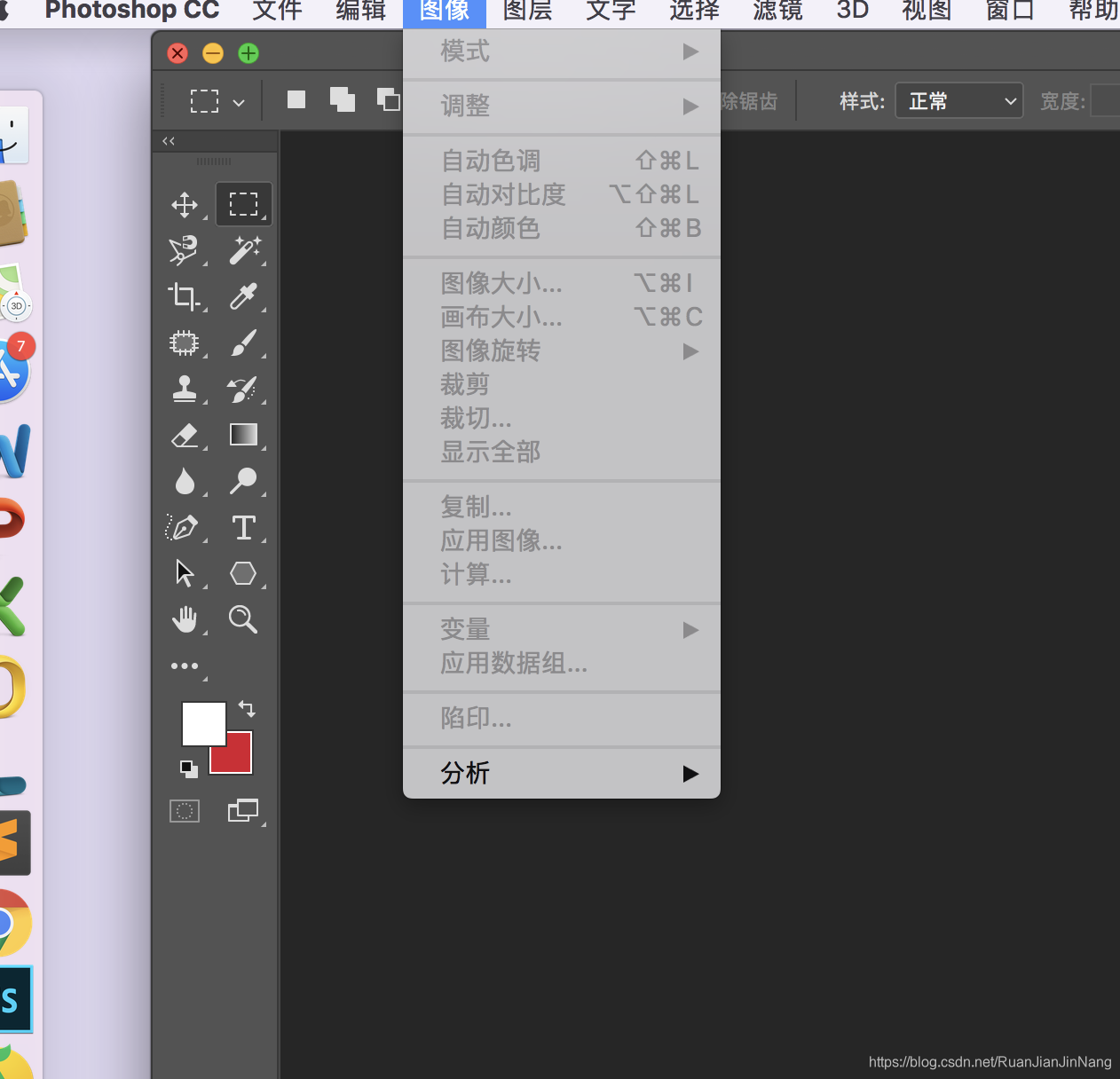The image size is (1120, 1079).
Task: Toggle Quick Mask mode
Action: pos(185,811)
